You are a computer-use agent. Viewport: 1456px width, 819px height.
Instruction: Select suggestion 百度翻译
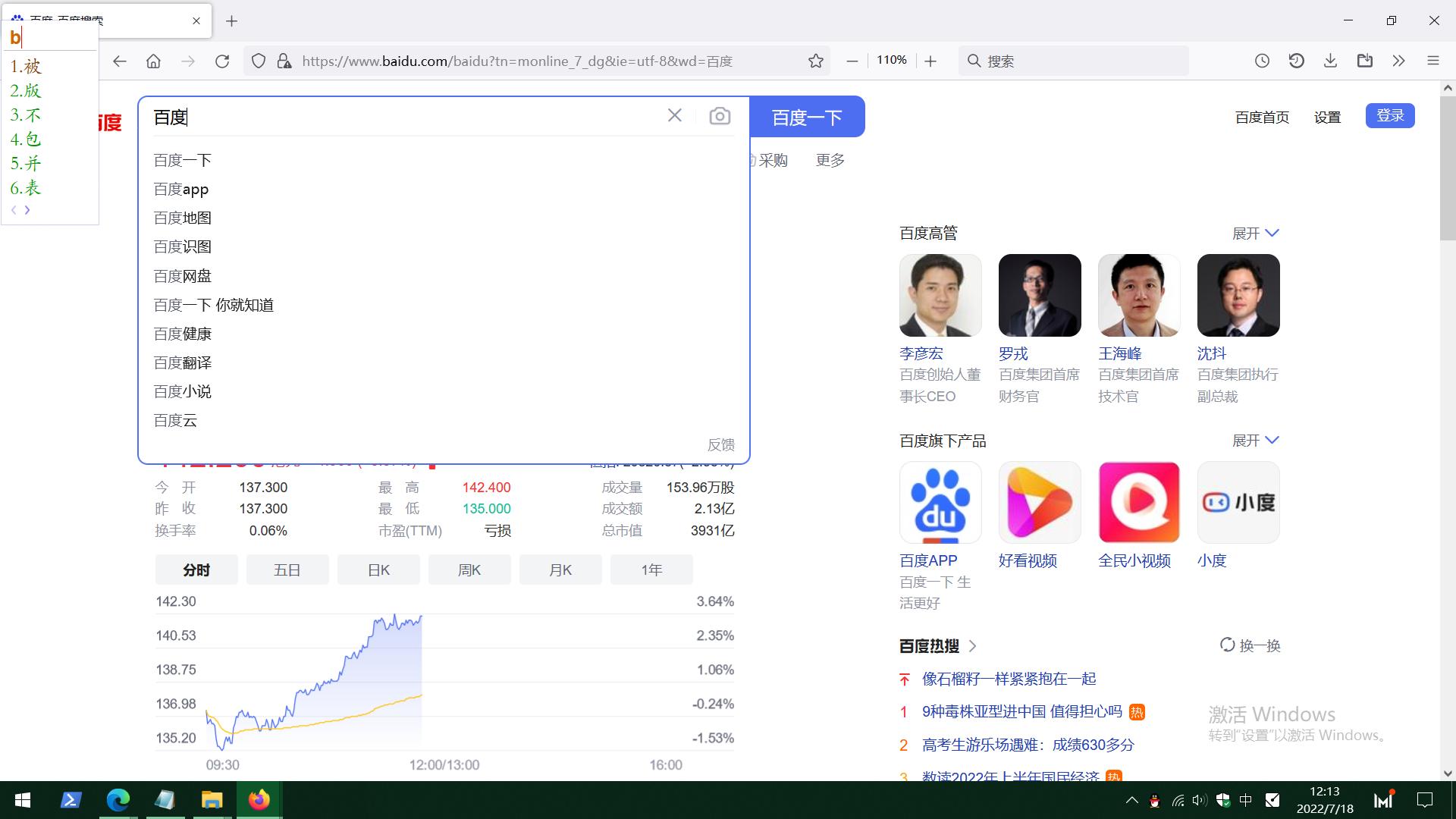point(183,363)
